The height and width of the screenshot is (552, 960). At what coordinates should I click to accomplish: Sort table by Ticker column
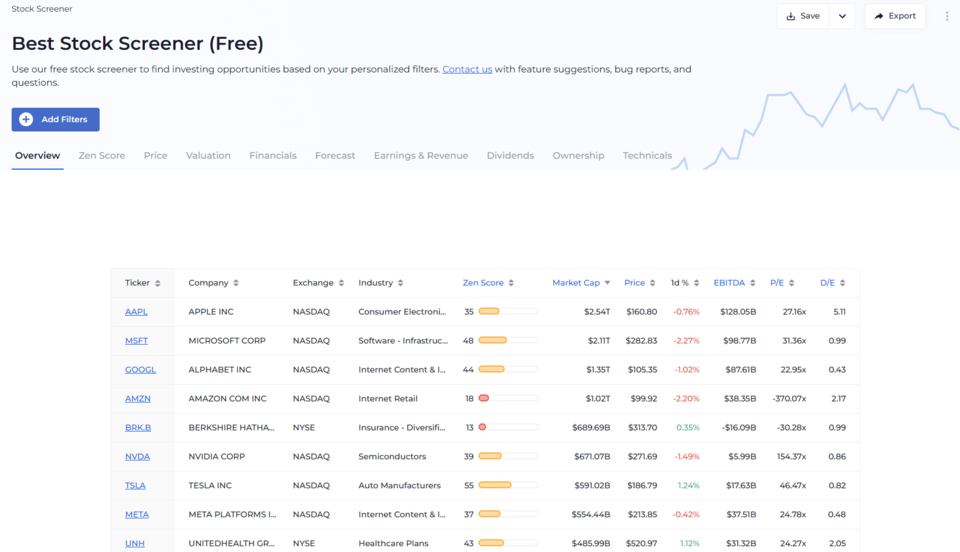point(143,283)
